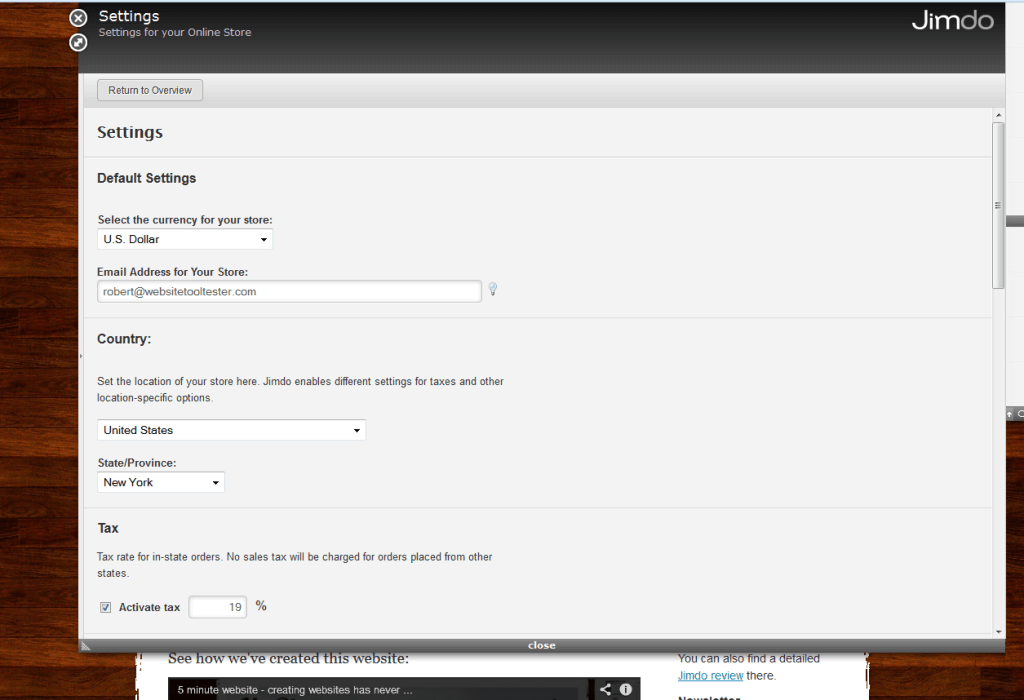
Task: Uncheck the Activate tax checkbox
Action: (105, 607)
